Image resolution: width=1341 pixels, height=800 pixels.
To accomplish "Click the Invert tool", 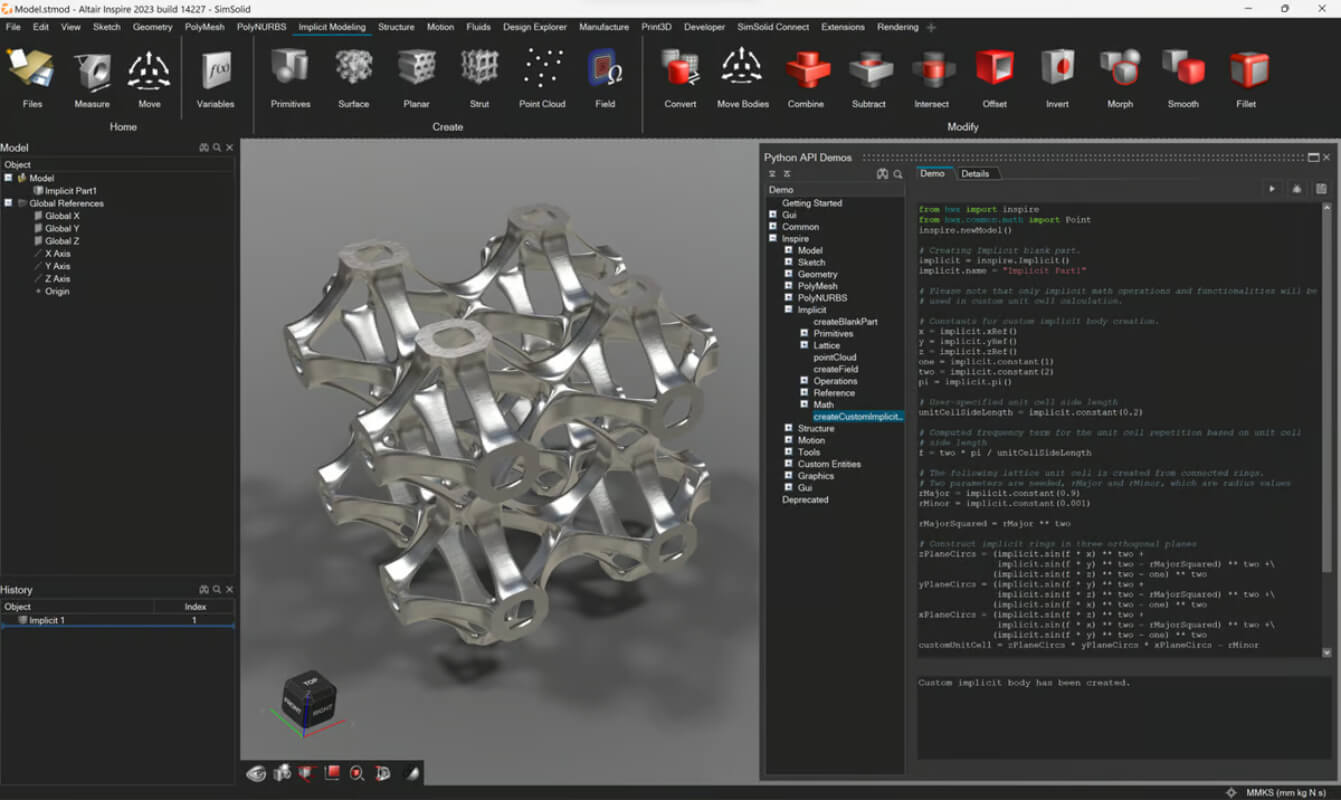I will click(1057, 78).
